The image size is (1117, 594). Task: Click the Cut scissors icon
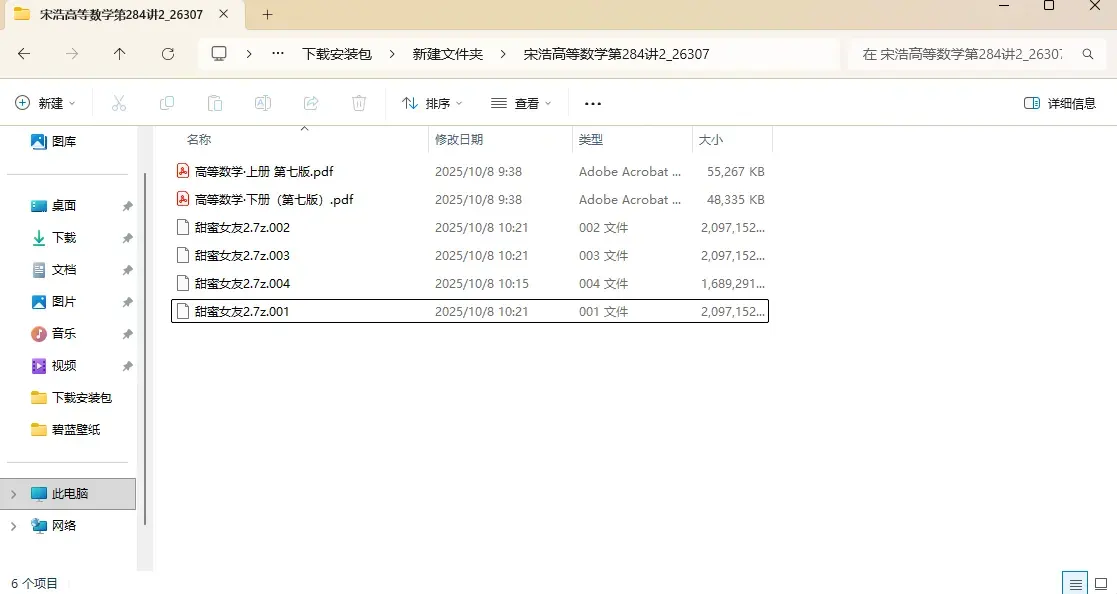[x=119, y=103]
